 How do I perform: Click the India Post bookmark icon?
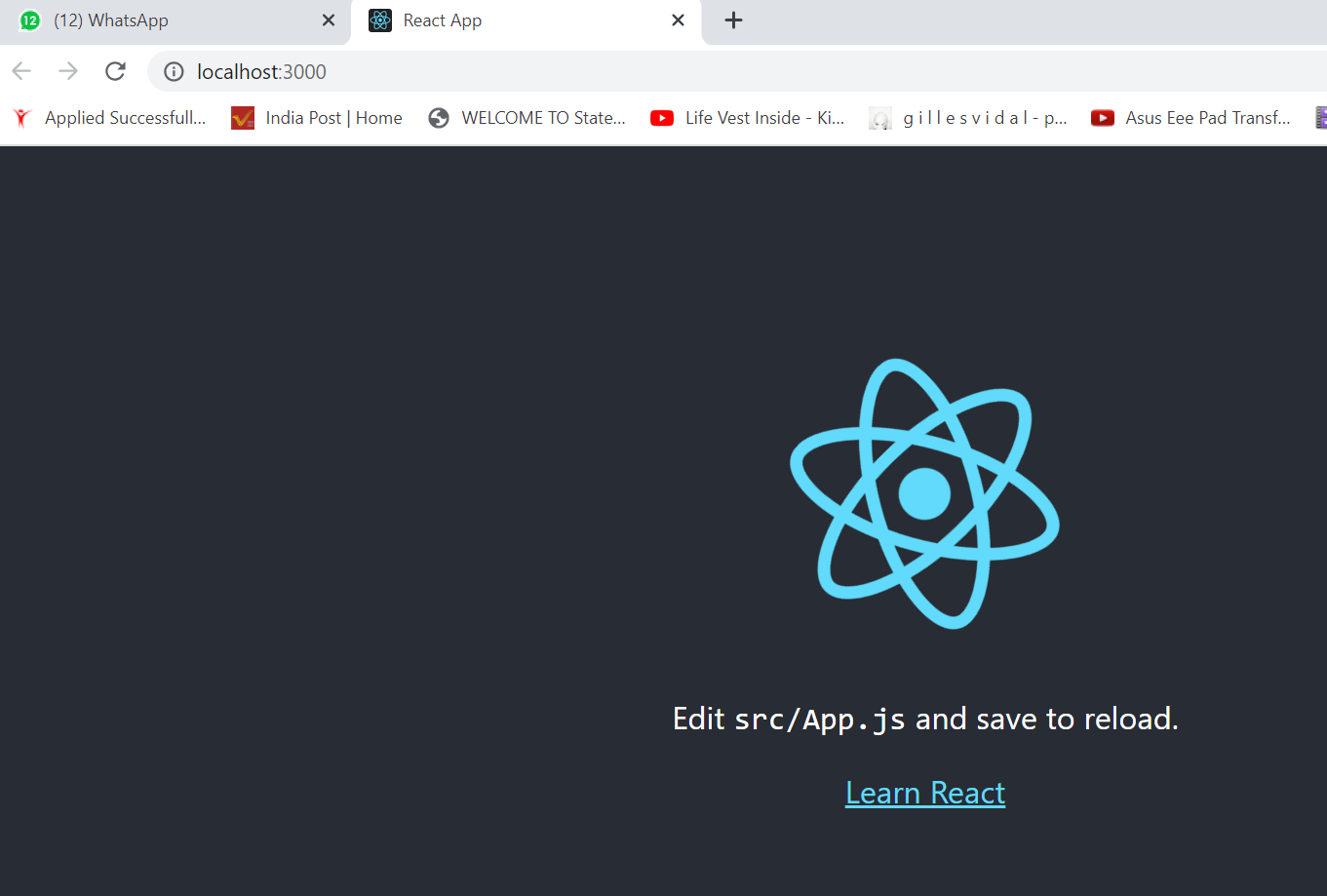tap(243, 118)
